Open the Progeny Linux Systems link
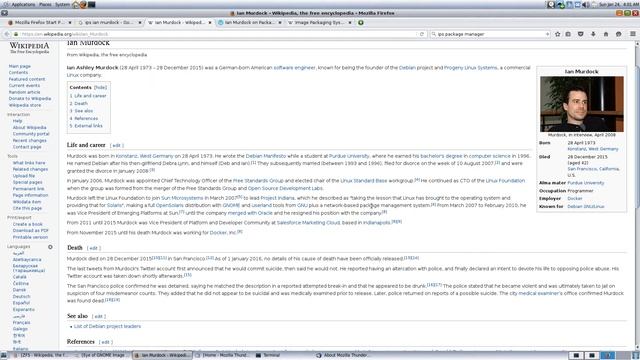Image resolution: width=640 pixels, height=360 pixels. (x=471, y=68)
